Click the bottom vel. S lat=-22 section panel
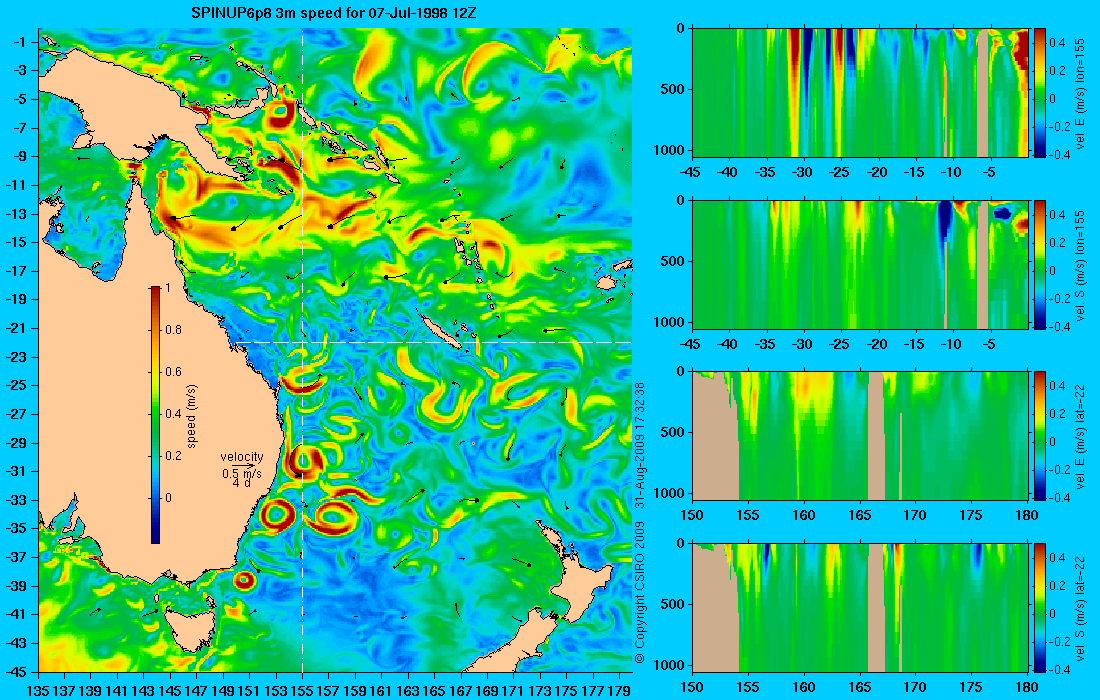Screen dimensions: 1100x700 860,607
